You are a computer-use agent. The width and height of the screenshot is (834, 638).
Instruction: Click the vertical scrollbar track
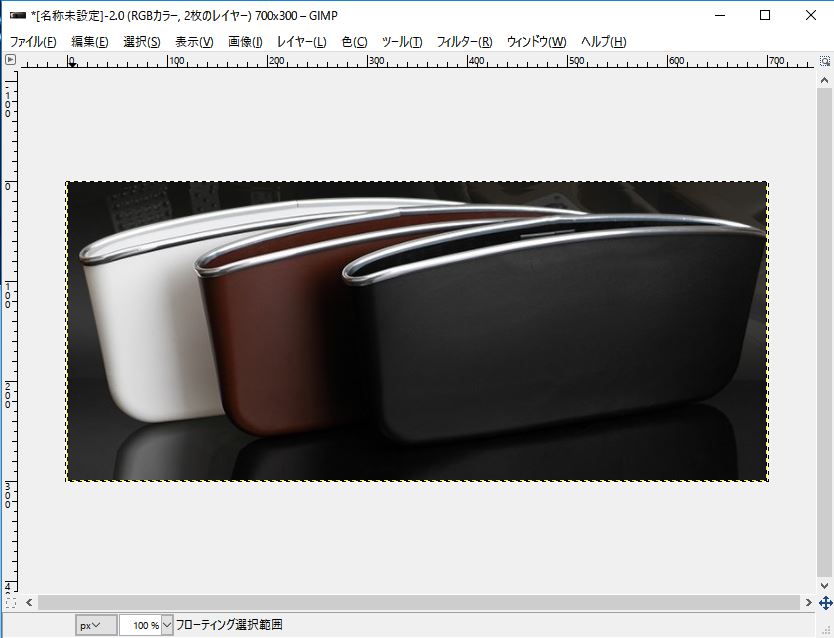[824, 332]
